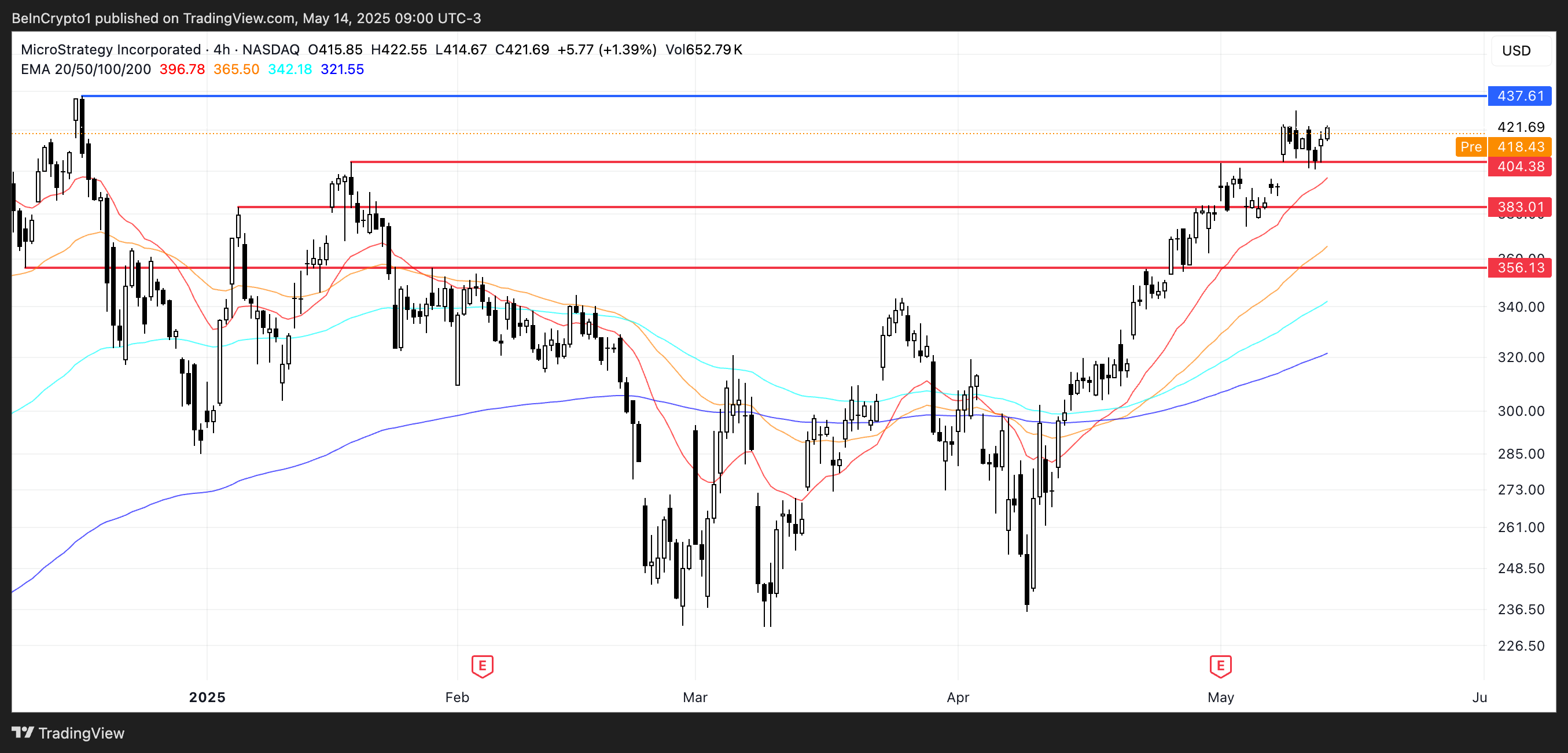Select the blue 437.61 price label
This screenshot has height=753, width=1568.
pos(1519,96)
